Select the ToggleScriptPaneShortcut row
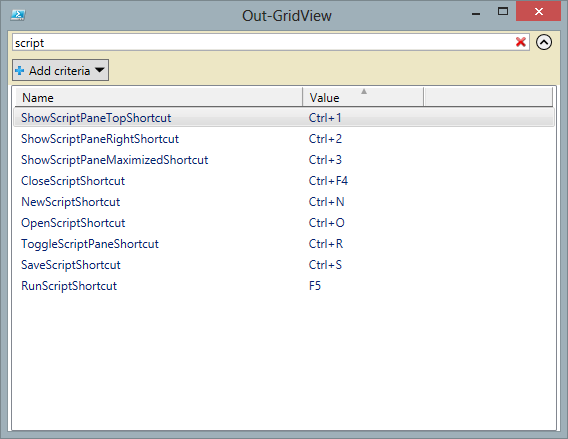568x439 pixels. click(284, 244)
